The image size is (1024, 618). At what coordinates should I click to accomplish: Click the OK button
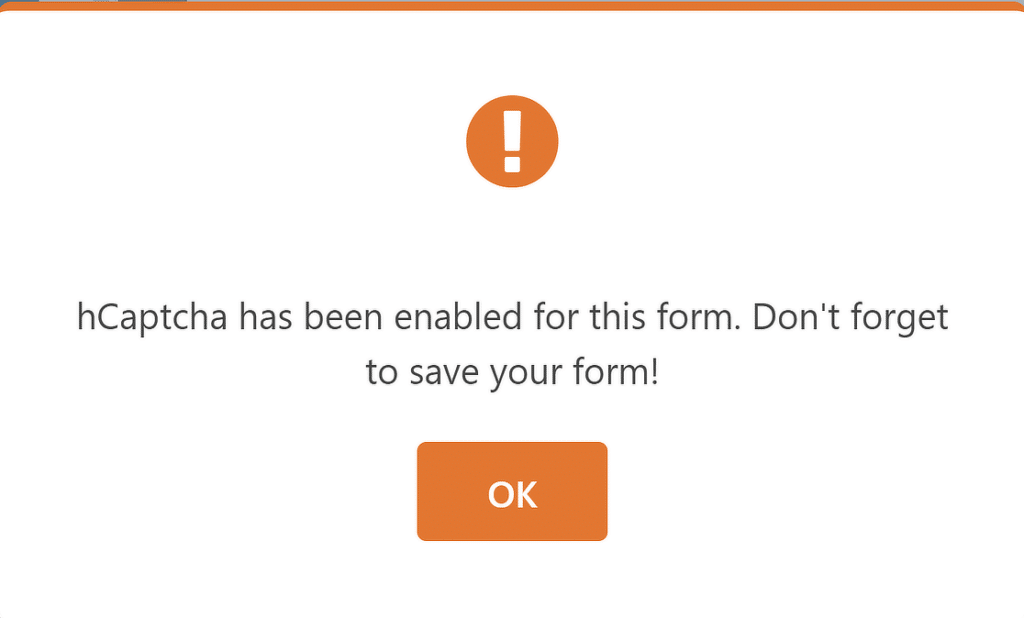[512, 492]
